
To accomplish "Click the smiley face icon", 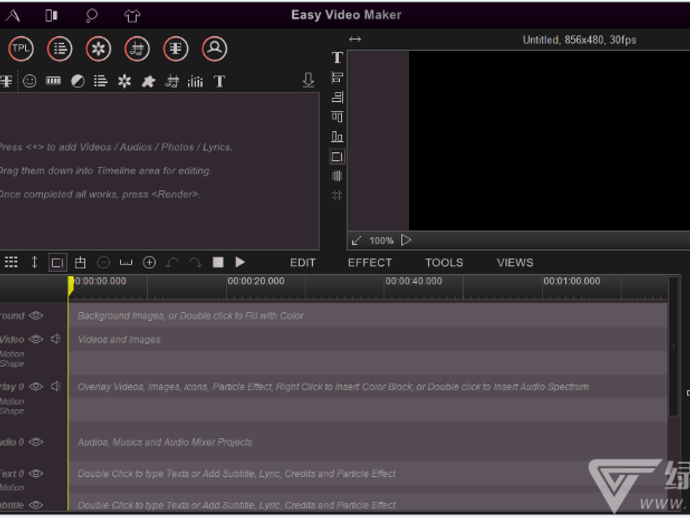I will click(x=29, y=81).
